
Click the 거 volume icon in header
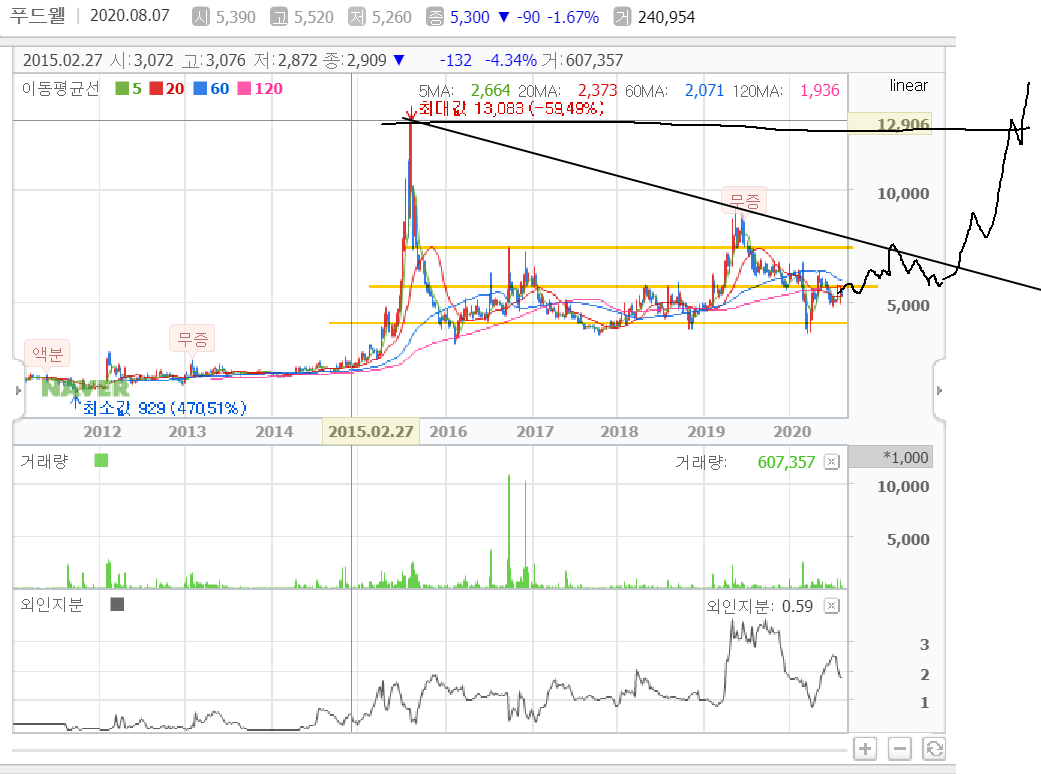coord(622,17)
